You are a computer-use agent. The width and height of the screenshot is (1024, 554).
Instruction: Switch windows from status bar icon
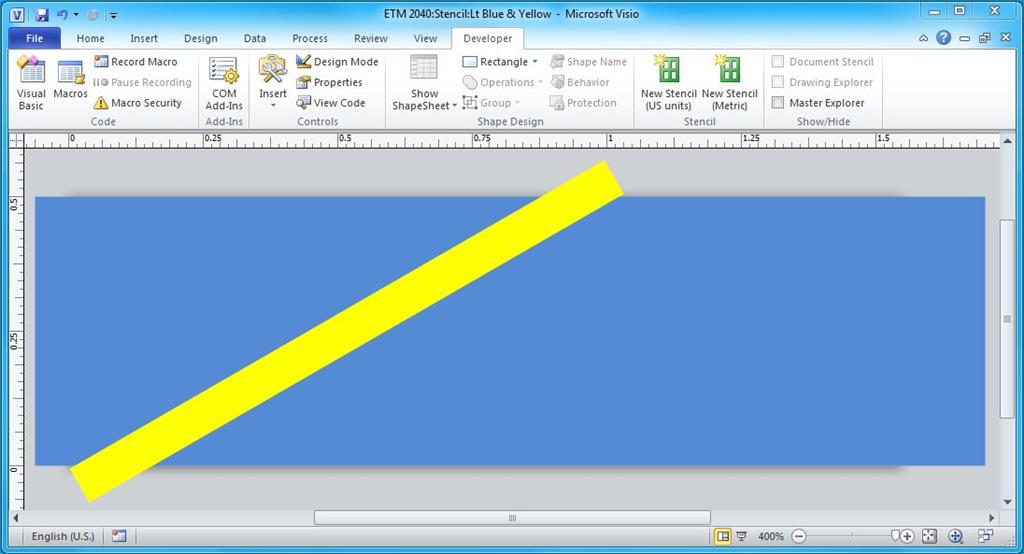(985, 536)
